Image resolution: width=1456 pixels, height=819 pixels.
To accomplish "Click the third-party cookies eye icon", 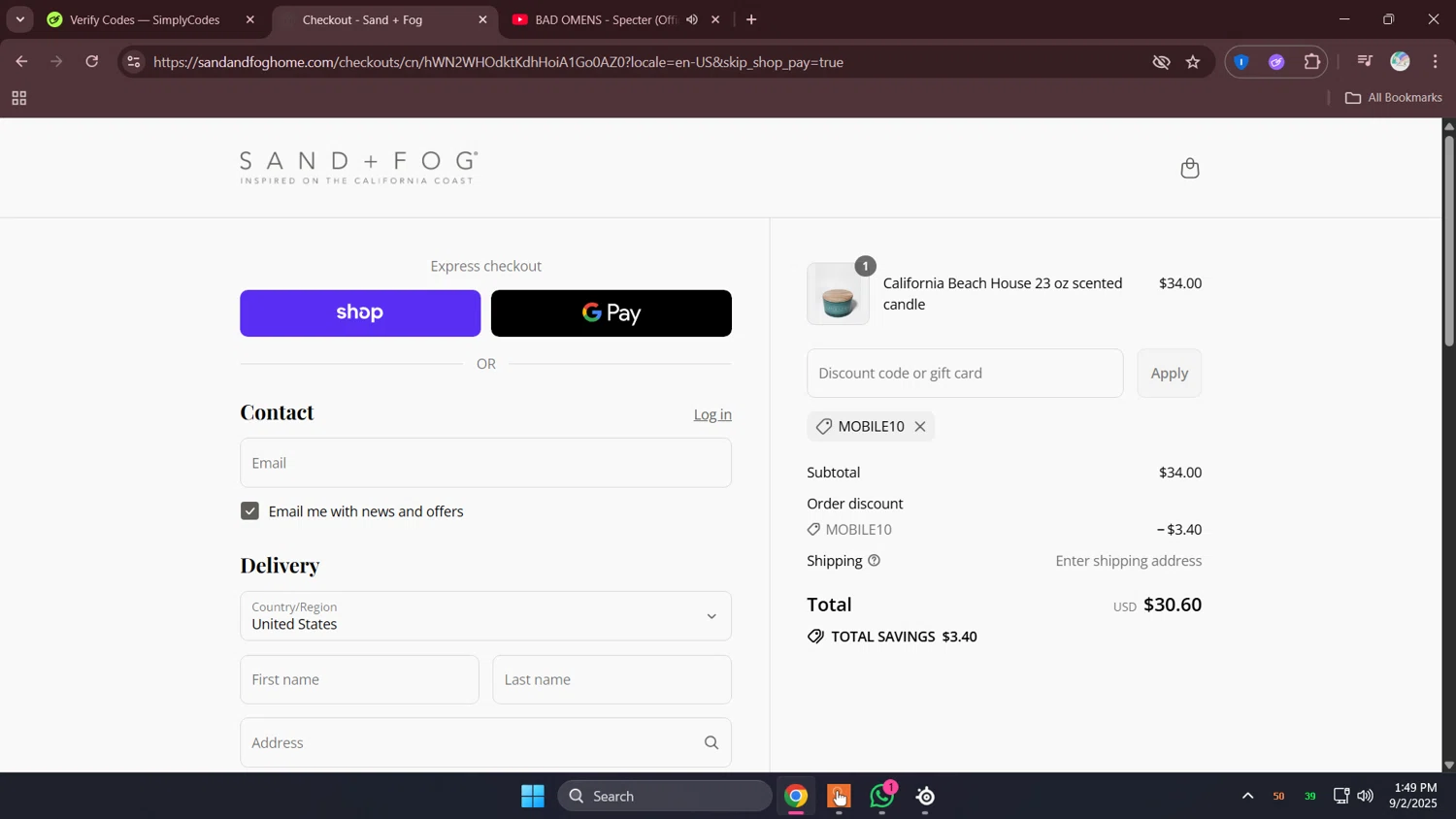I will (x=1161, y=62).
